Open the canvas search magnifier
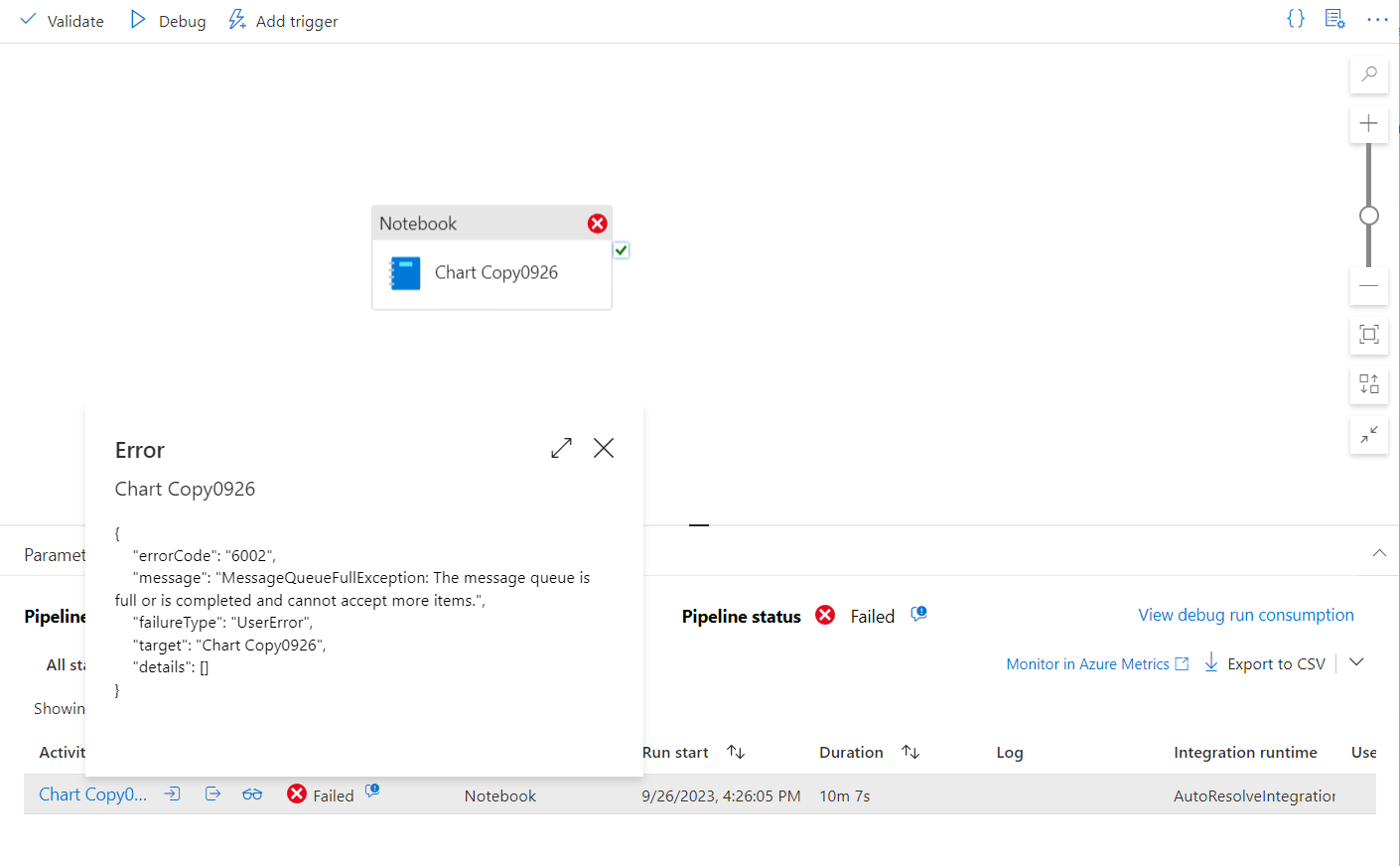This screenshot has width=1400, height=866. pos(1368,74)
